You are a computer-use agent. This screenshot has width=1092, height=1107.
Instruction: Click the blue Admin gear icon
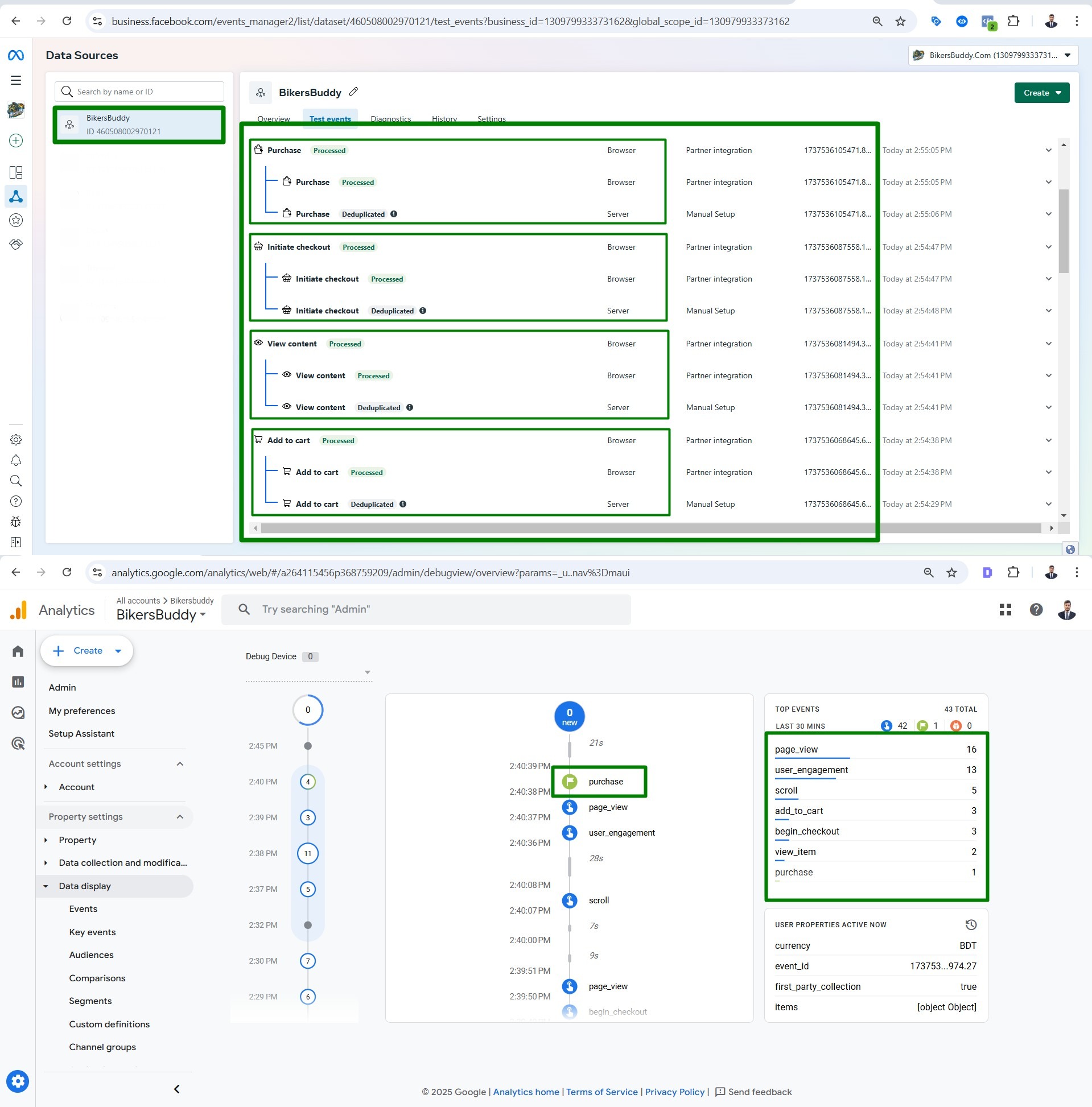(x=18, y=1081)
